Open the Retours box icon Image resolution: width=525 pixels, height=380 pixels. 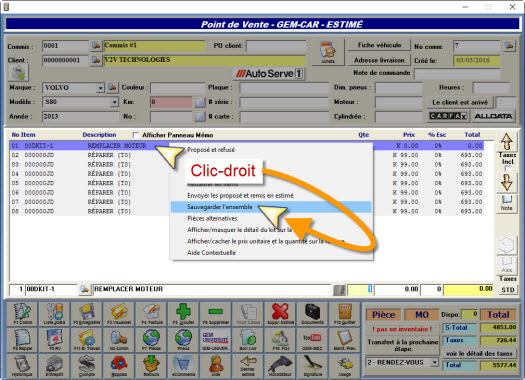(x=151, y=366)
